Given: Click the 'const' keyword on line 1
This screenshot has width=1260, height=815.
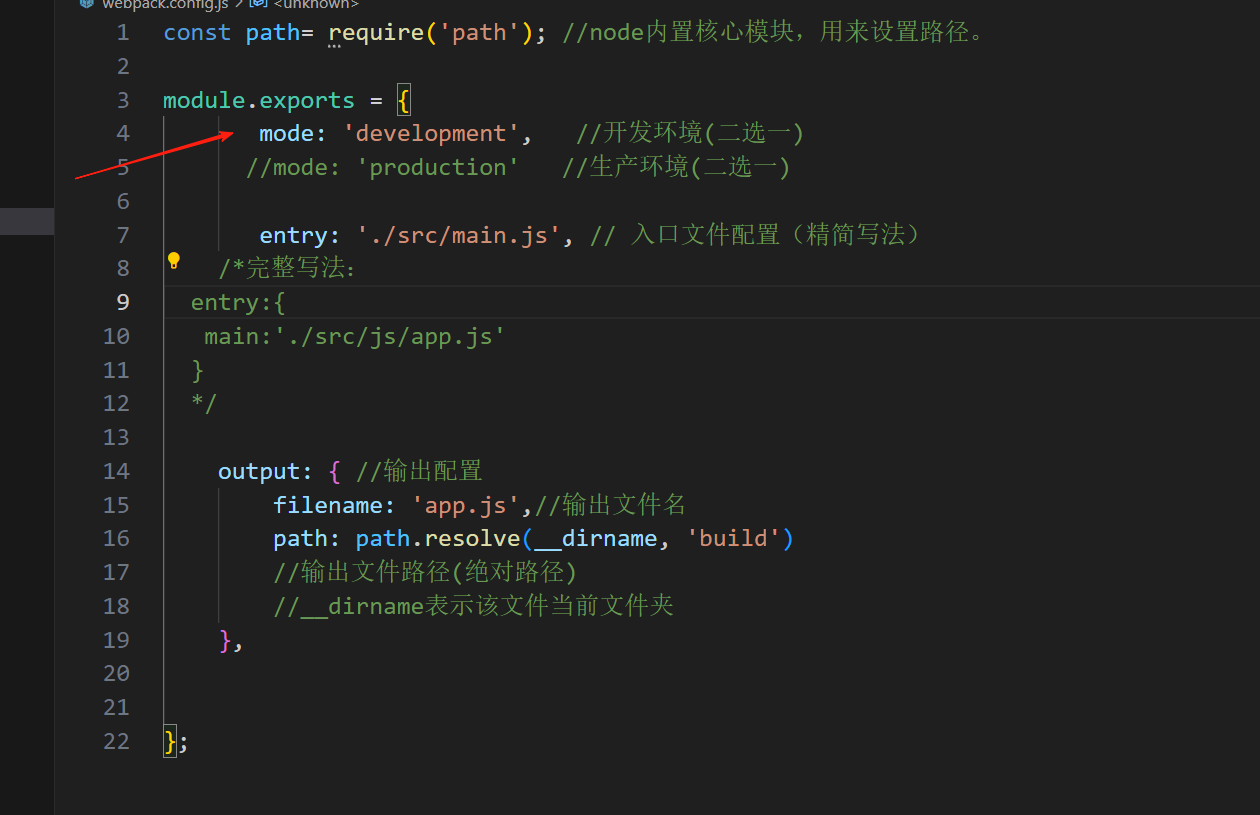Looking at the screenshot, I should click(197, 32).
